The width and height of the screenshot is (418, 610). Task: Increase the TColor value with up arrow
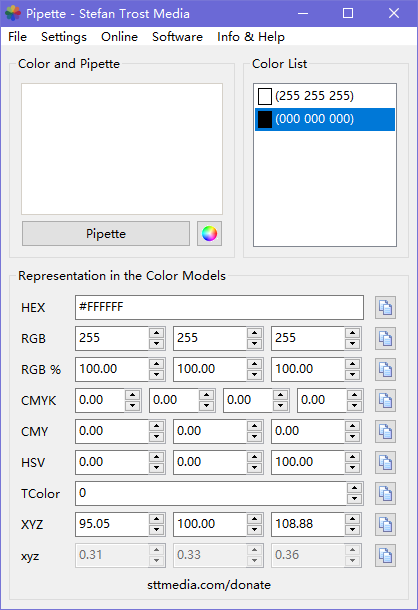pyautogui.click(x=355, y=488)
